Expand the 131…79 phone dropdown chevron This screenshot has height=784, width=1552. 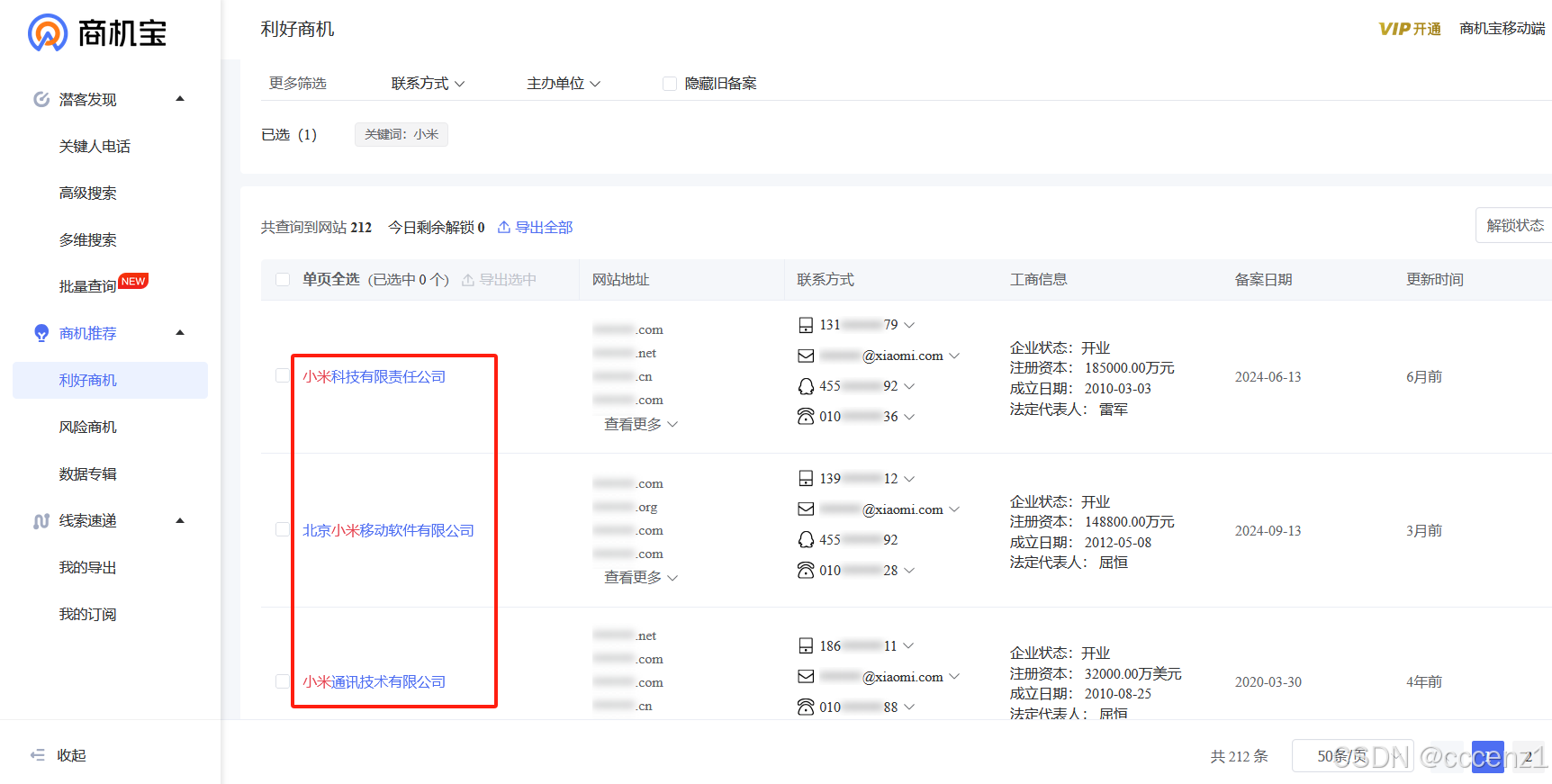pos(909,325)
